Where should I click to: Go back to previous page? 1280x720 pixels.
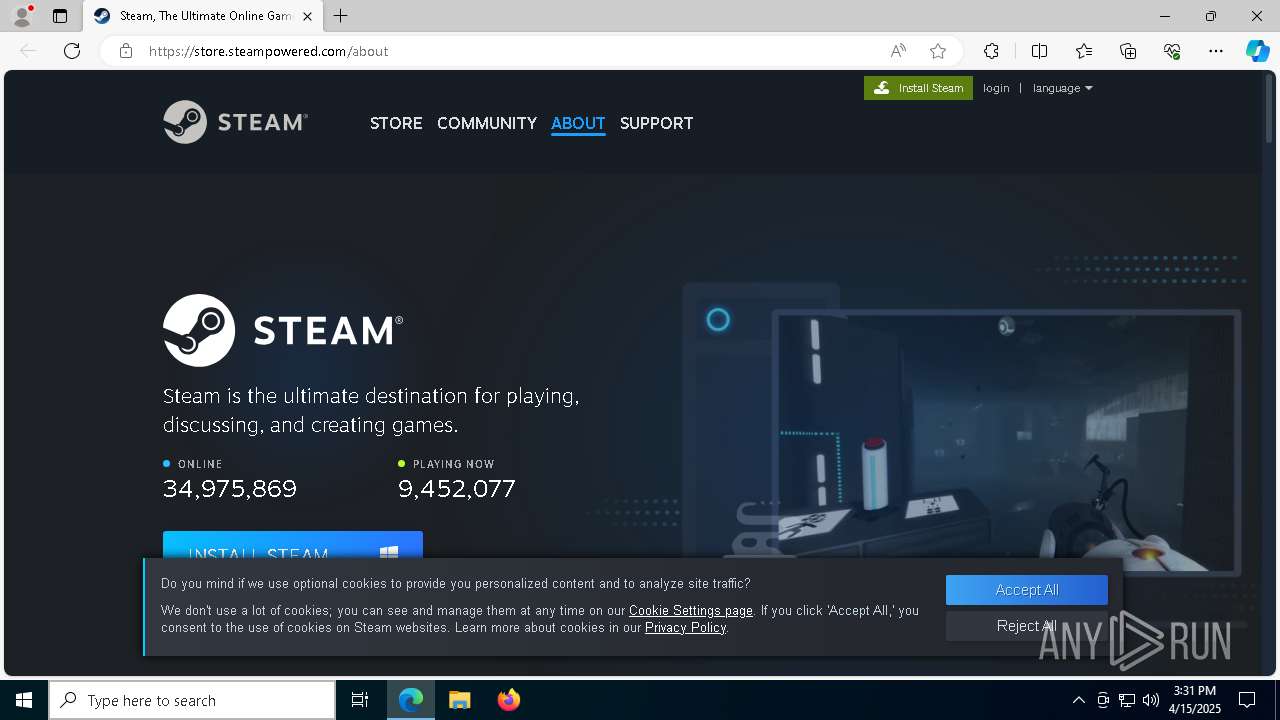pyautogui.click(x=28, y=51)
